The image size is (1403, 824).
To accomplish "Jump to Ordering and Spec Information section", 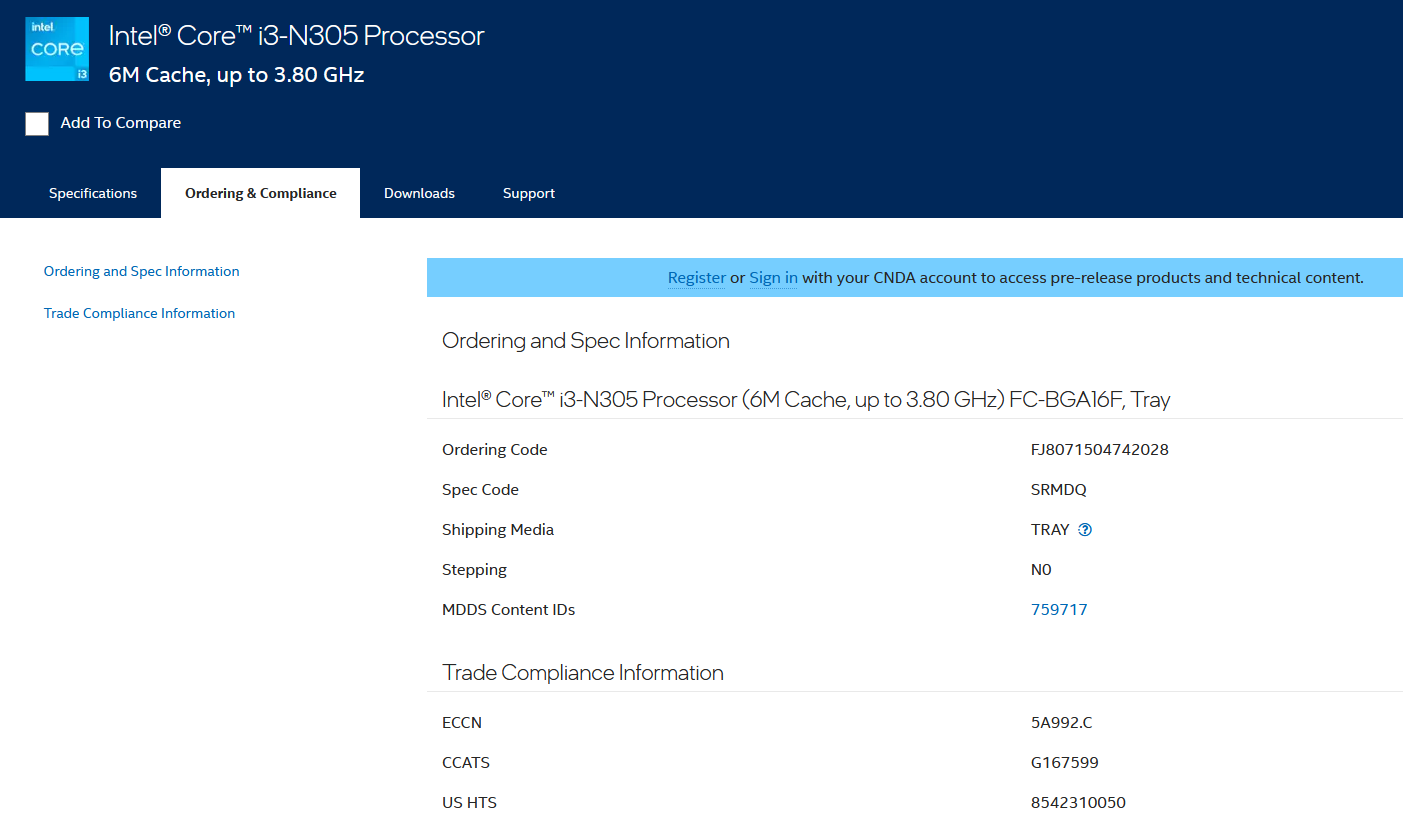I will pyautogui.click(x=141, y=271).
